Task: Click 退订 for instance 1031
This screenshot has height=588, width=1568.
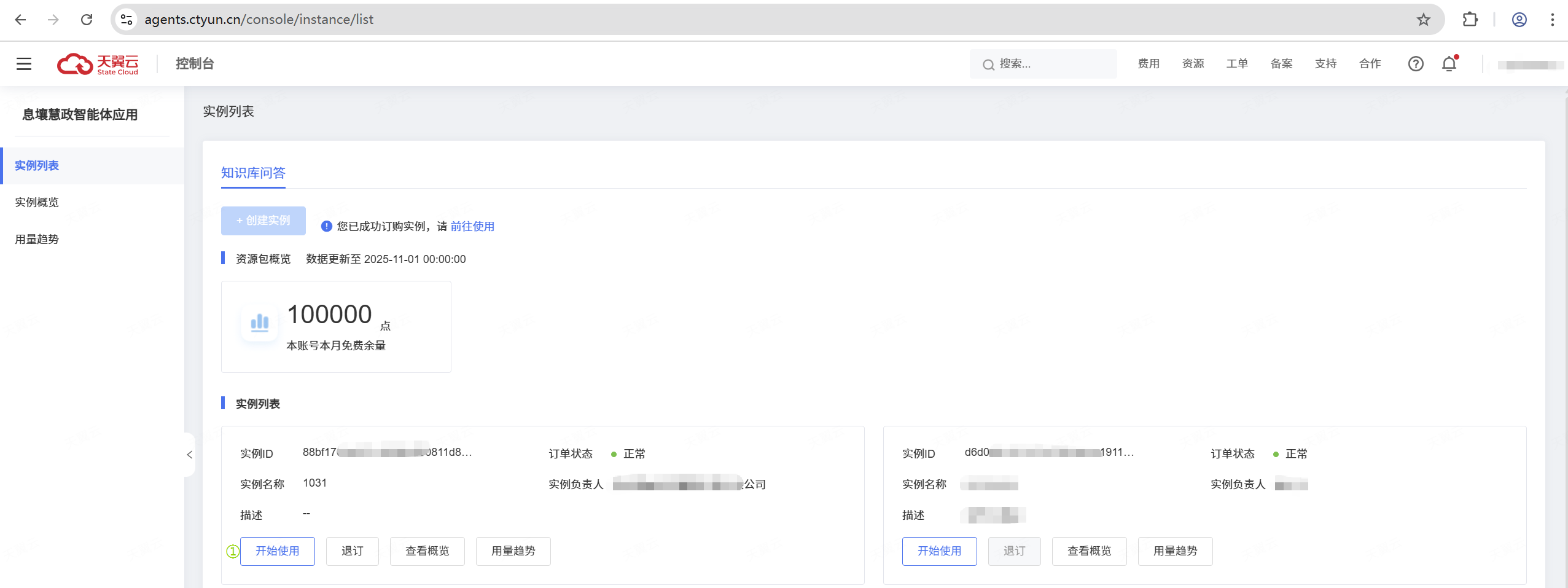Action: (352, 551)
